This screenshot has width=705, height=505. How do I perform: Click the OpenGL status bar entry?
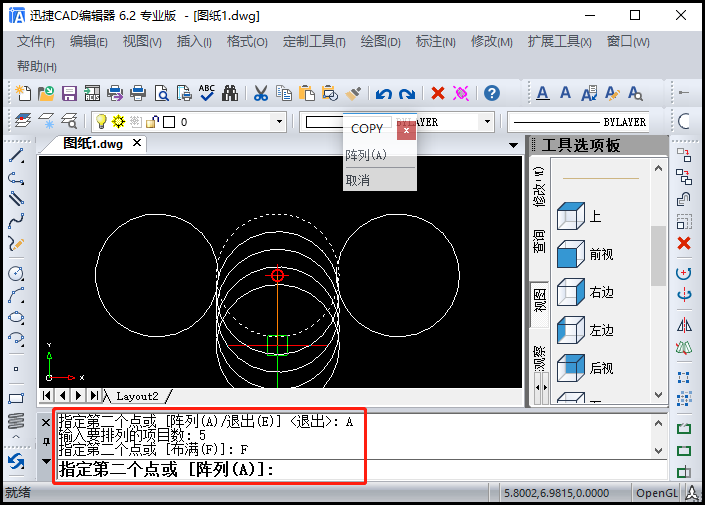[657, 493]
